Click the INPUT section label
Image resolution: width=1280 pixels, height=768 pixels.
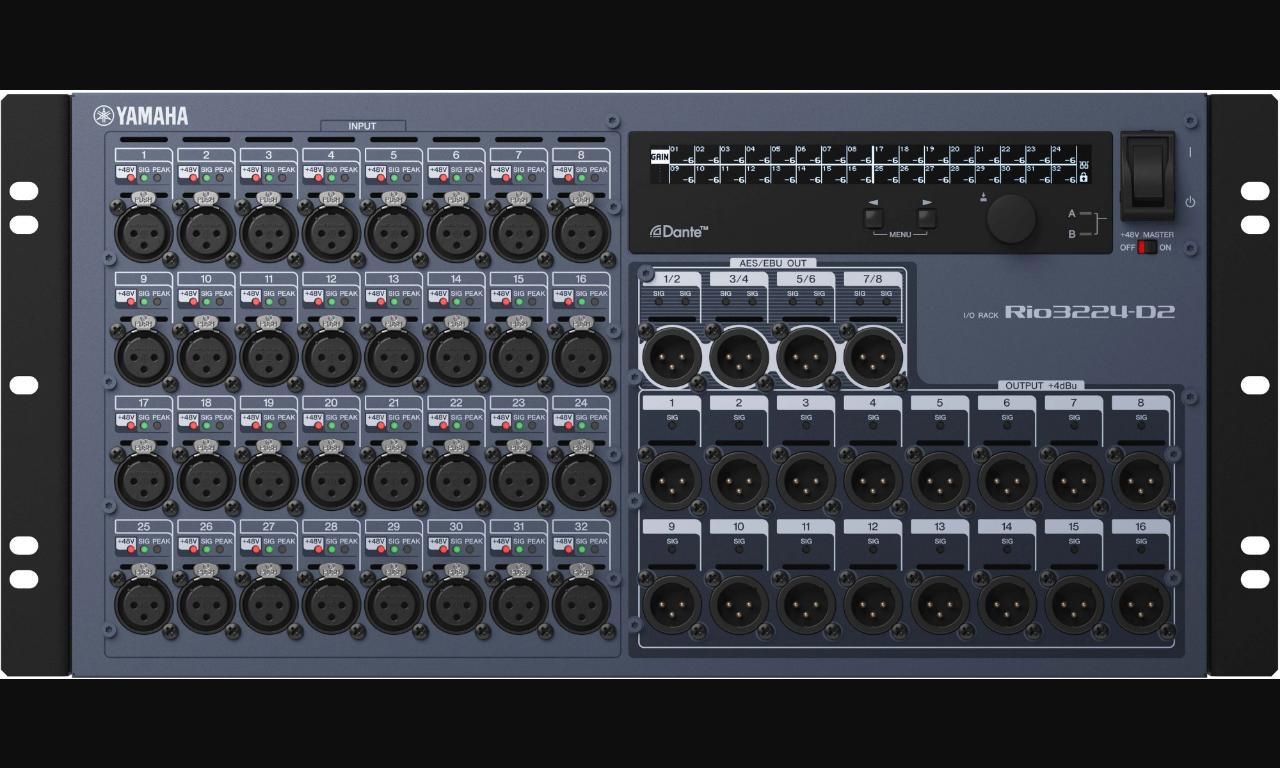pos(362,126)
